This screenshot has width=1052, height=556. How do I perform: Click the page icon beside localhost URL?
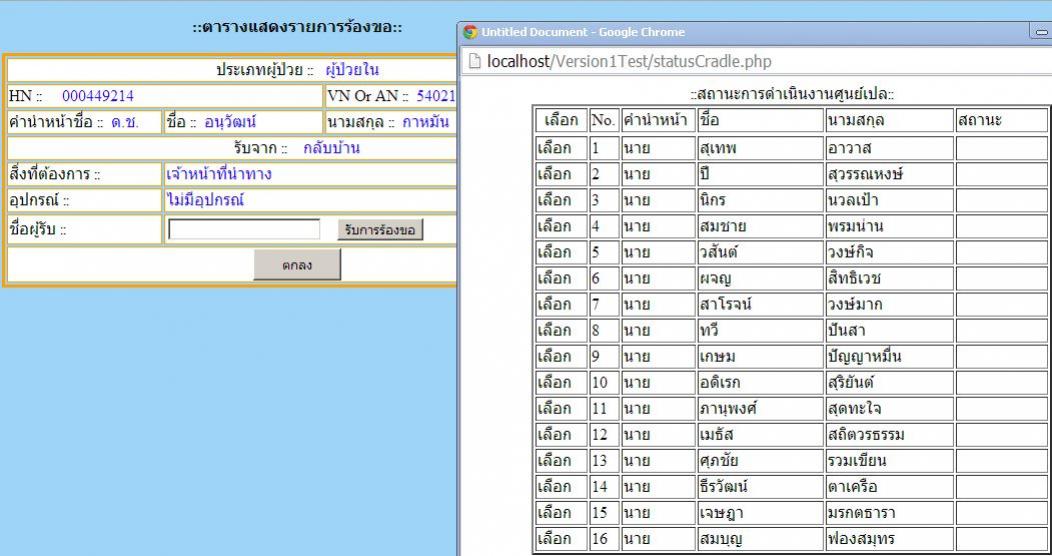[x=475, y=61]
